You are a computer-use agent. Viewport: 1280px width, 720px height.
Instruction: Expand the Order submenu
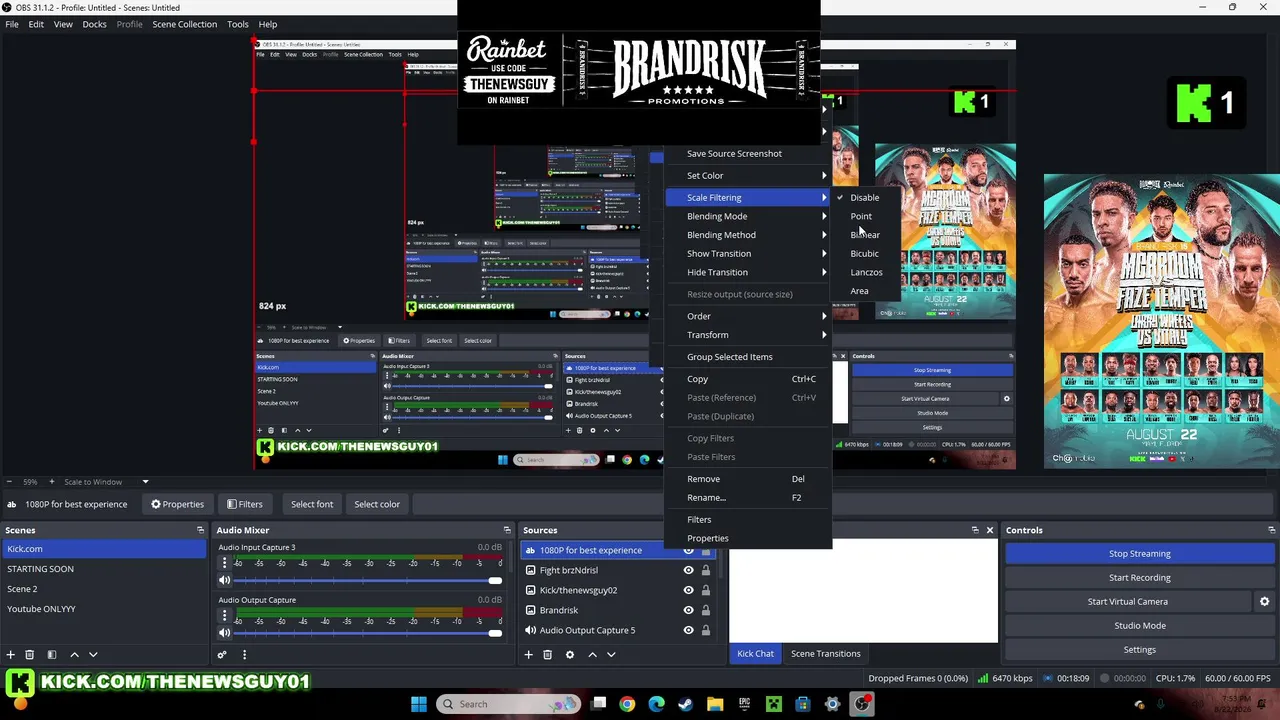pos(748,317)
